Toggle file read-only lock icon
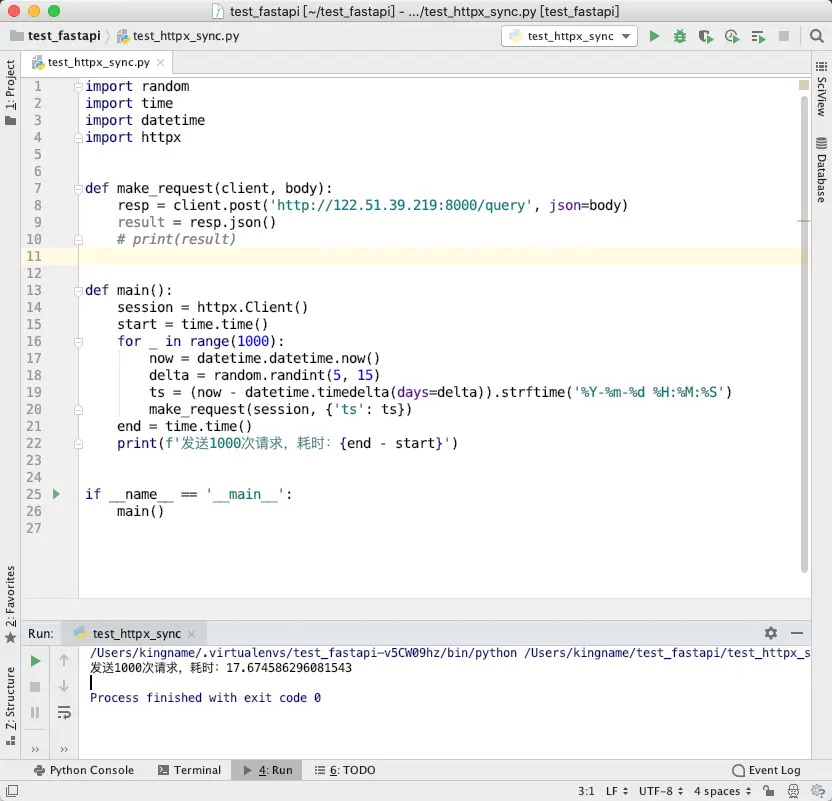 pos(768,791)
